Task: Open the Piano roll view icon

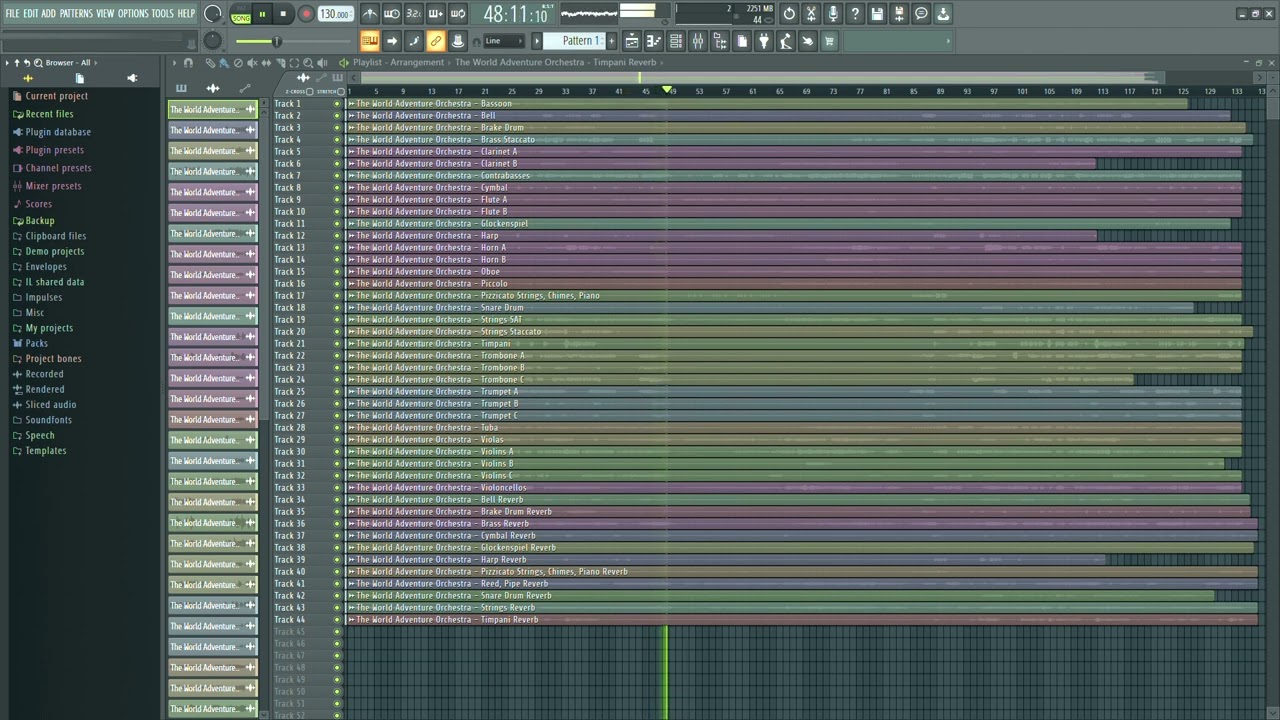Action: click(x=654, y=41)
